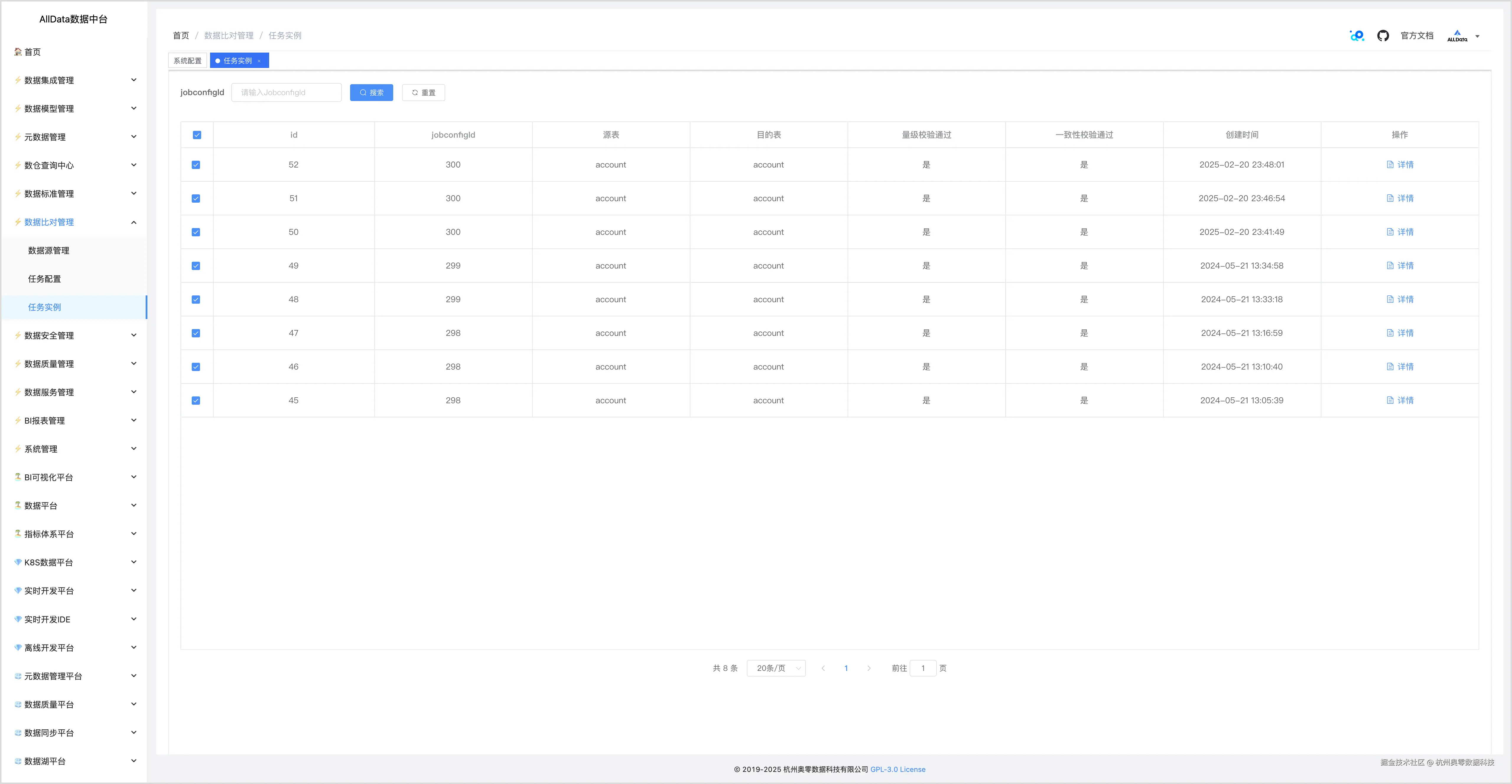Open the GitHub icon in header
1512x784 pixels.
click(x=1383, y=36)
